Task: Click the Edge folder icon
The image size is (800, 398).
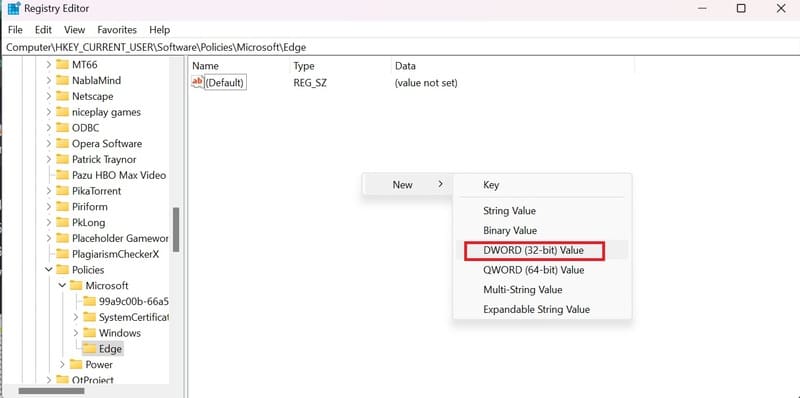Action: [x=89, y=349]
